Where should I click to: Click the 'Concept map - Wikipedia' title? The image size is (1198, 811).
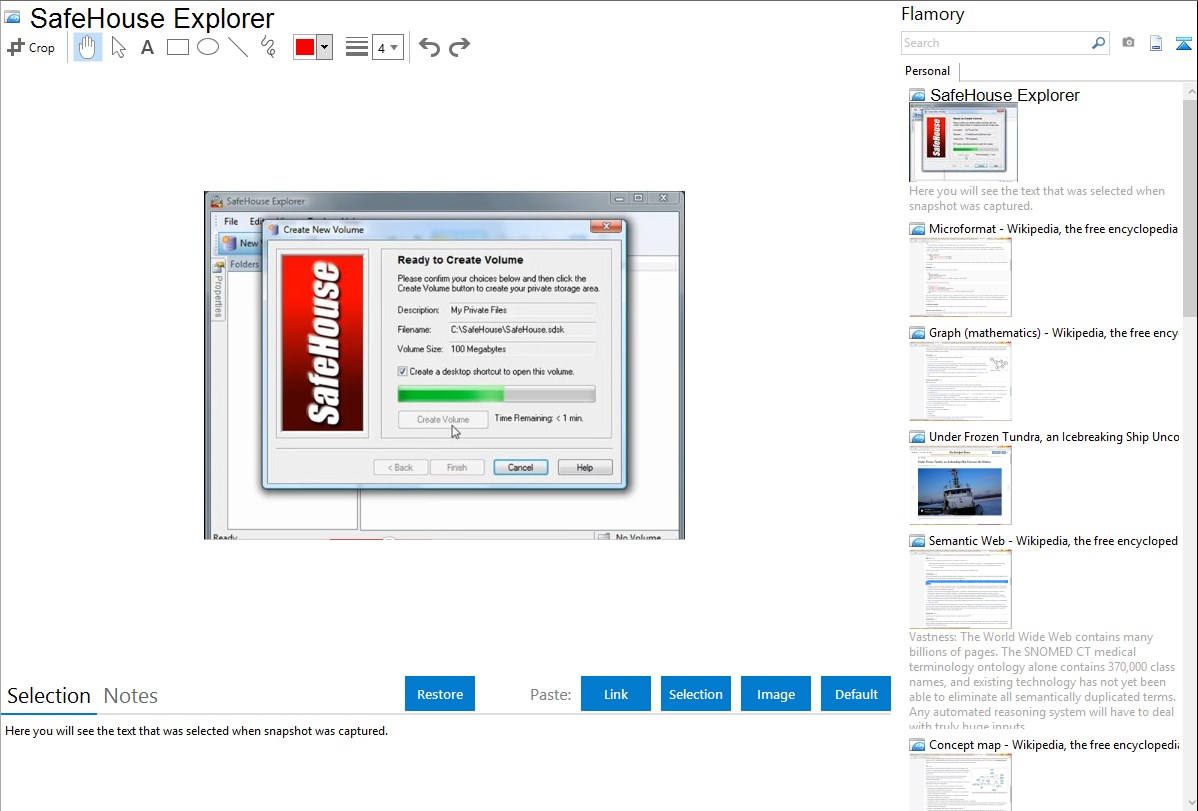pyautogui.click(x=1053, y=744)
